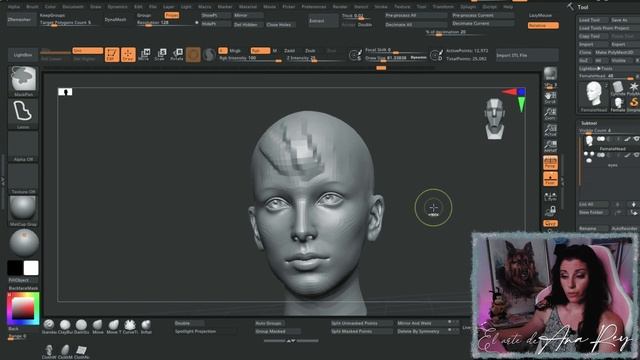Expand the Subtool palette section
The height and width of the screenshot is (360, 640).
[589, 123]
